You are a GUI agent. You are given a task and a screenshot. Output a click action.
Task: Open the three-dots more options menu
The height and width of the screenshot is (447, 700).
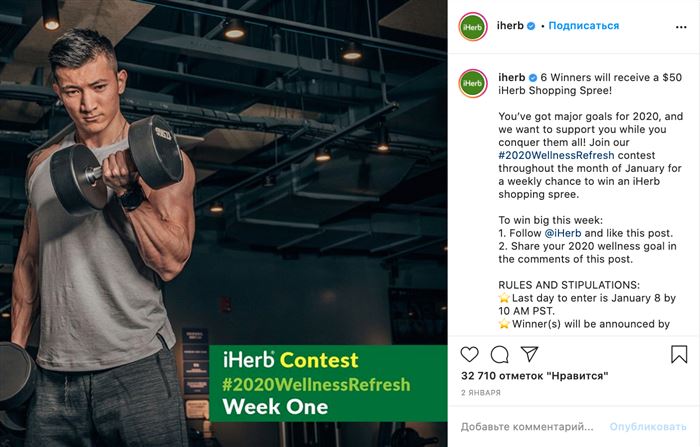tap(681, 27)
